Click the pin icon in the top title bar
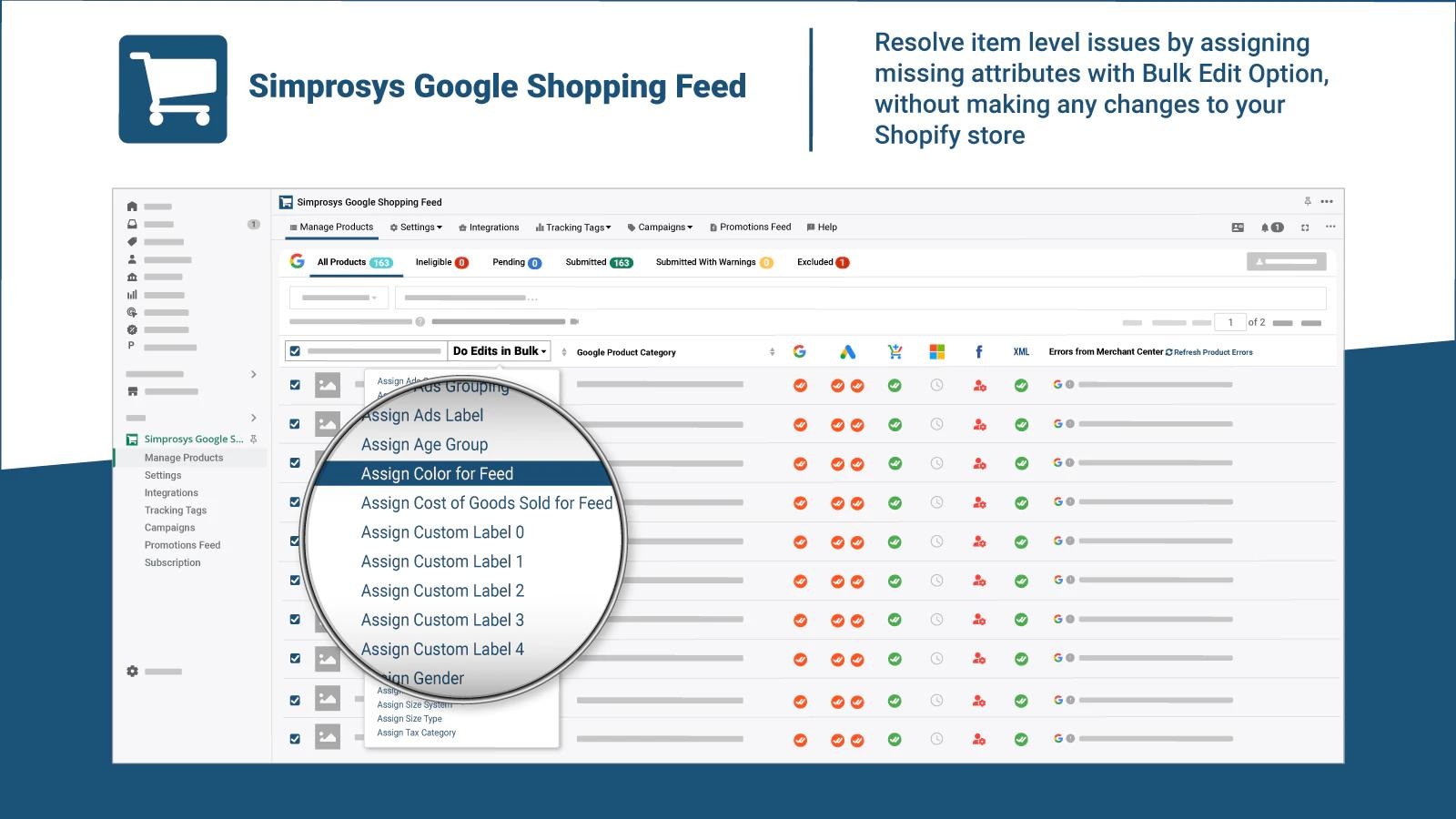This screenshot has width=1456, height=819. [x=1307, y=202]
